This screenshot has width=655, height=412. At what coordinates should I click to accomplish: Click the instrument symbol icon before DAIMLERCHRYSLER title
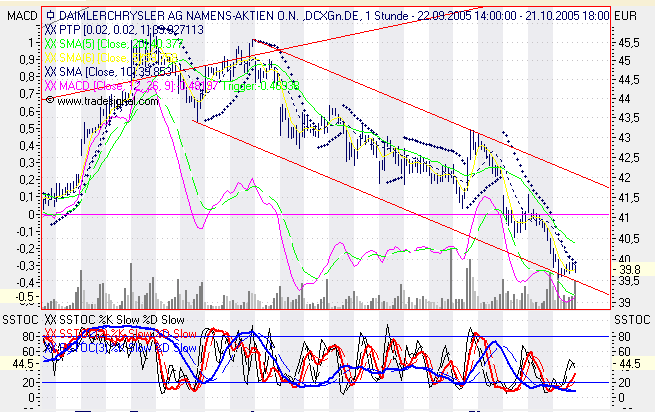(51, 16)
